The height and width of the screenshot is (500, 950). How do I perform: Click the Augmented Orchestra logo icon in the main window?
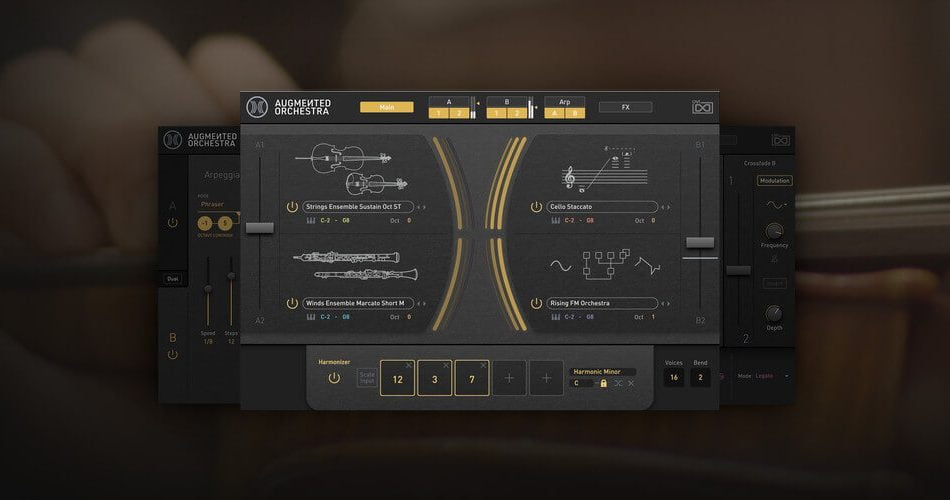257,107
